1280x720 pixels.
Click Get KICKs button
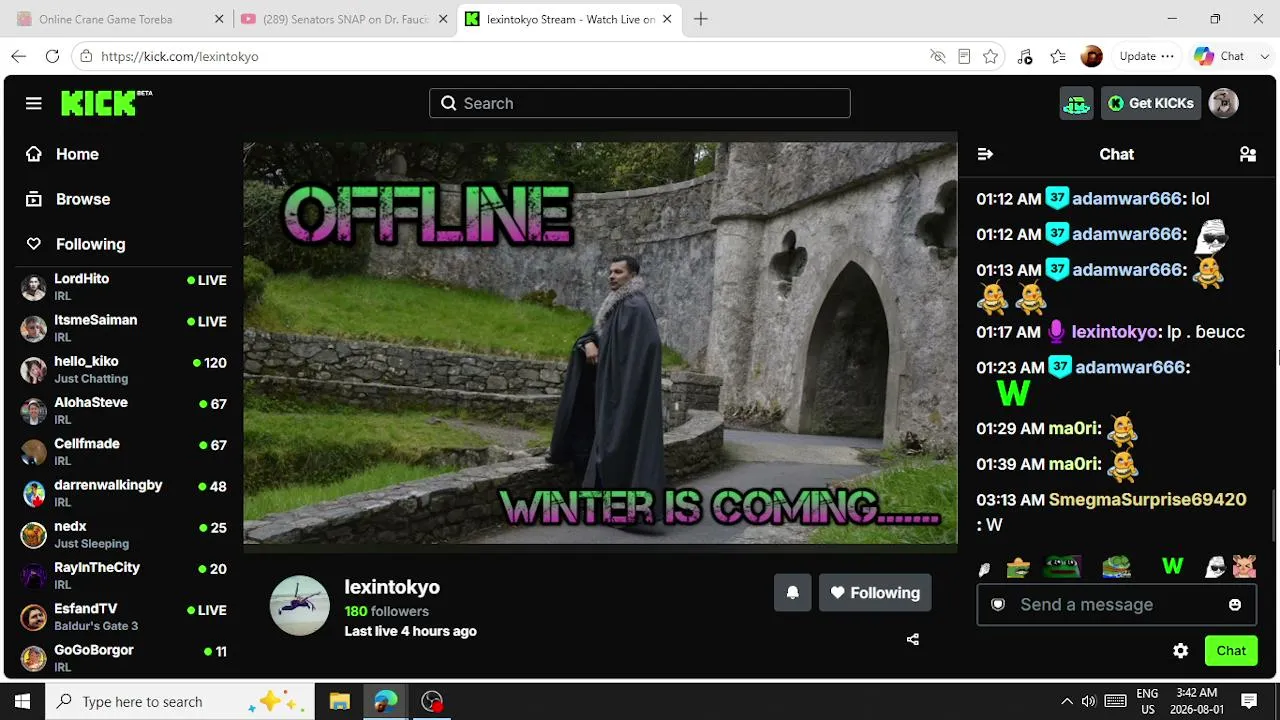pos(1151,103)
